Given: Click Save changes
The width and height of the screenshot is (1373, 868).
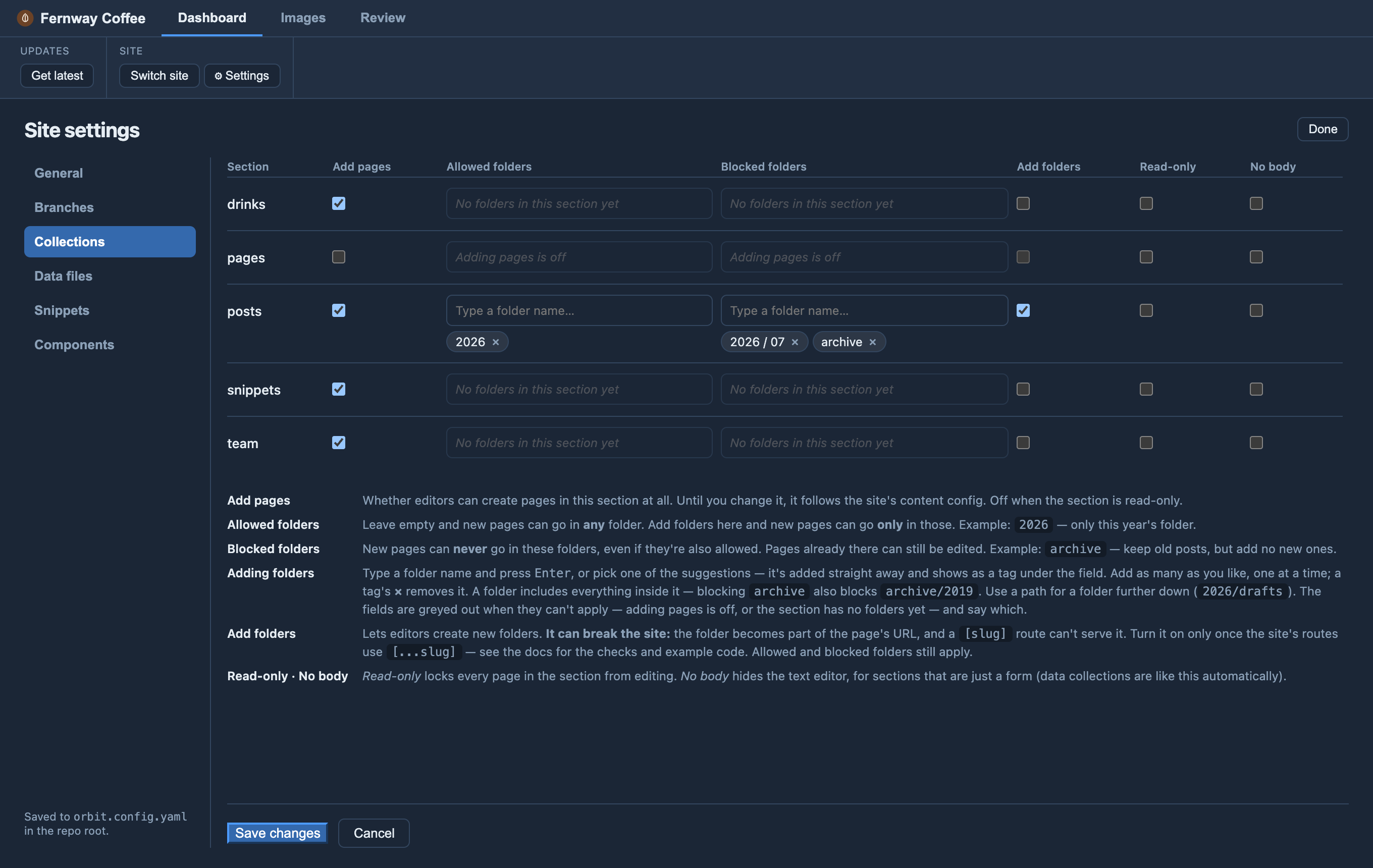Looking at the screenshot, I should (x=278, y=833).
